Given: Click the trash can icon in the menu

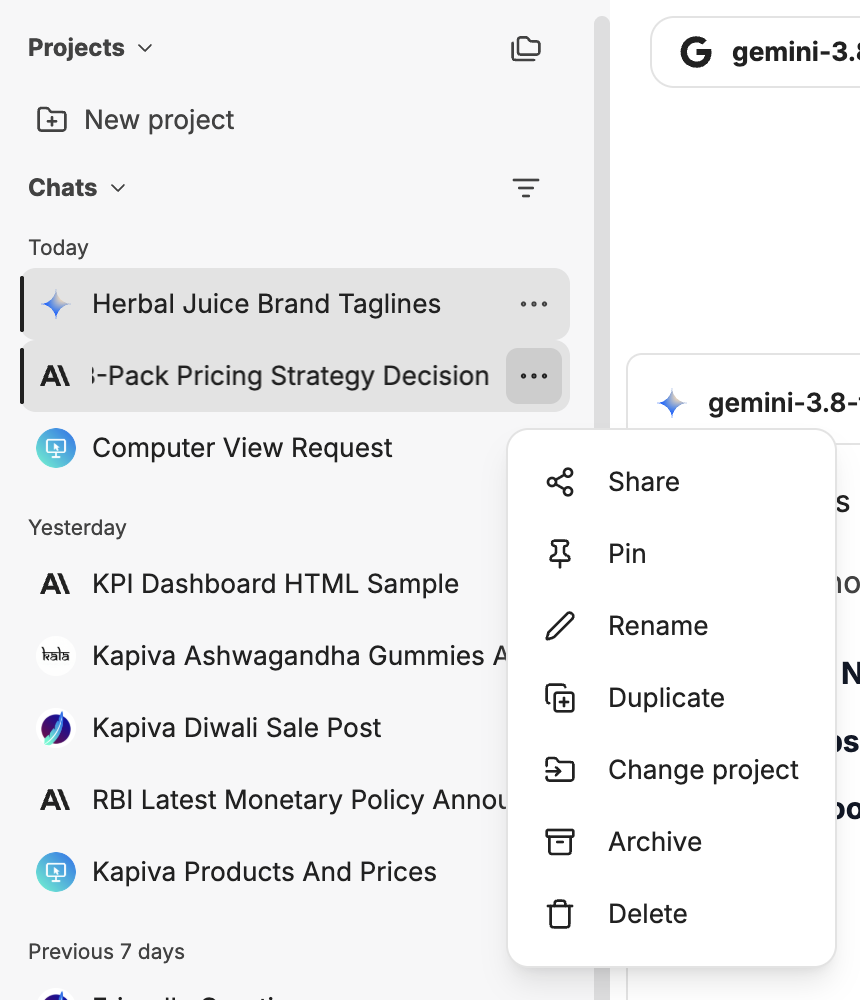Looking at the screenshot, I should tap(560, 914).
